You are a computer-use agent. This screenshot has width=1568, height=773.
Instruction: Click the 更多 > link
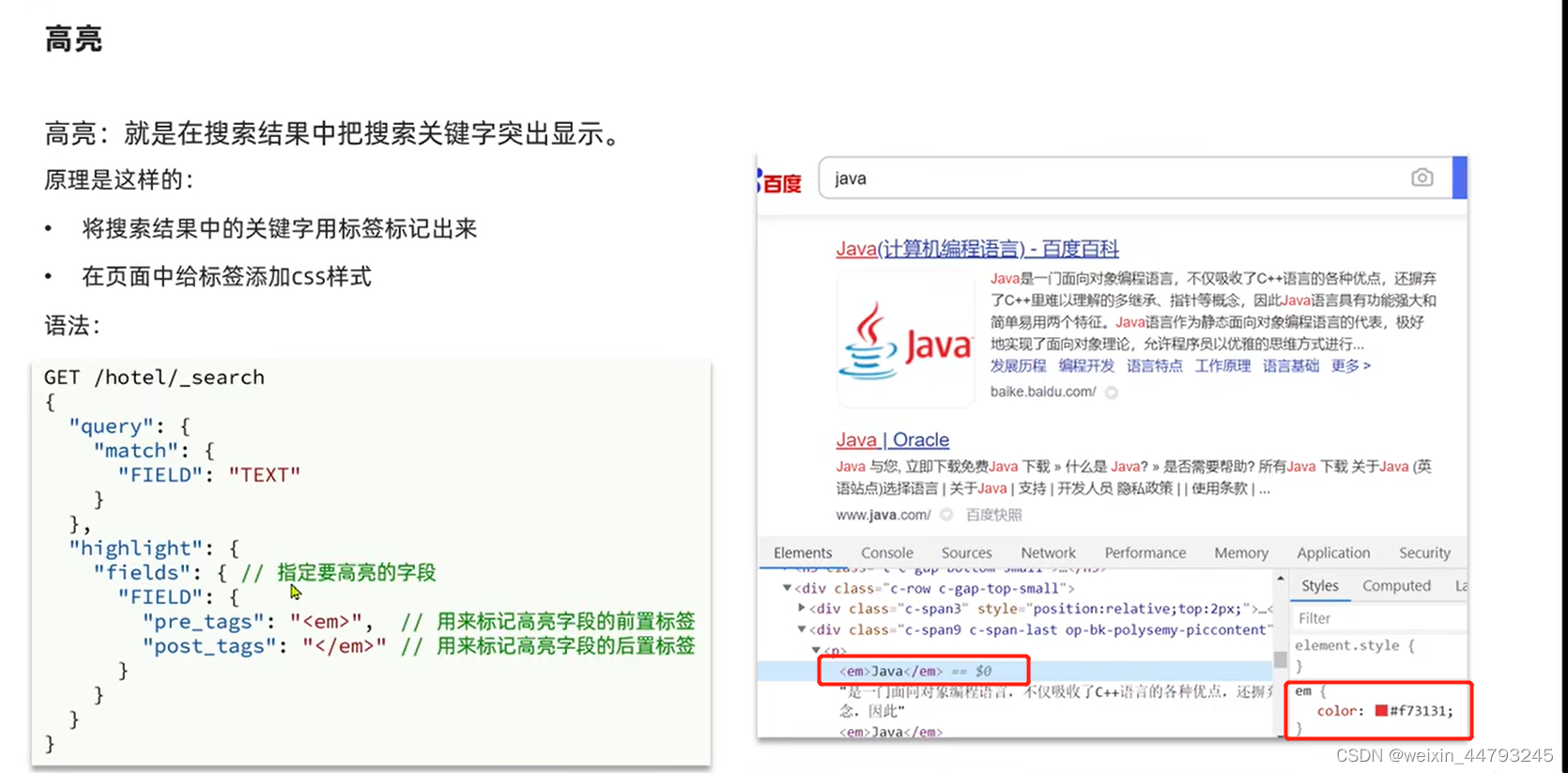pos(1351,366)
